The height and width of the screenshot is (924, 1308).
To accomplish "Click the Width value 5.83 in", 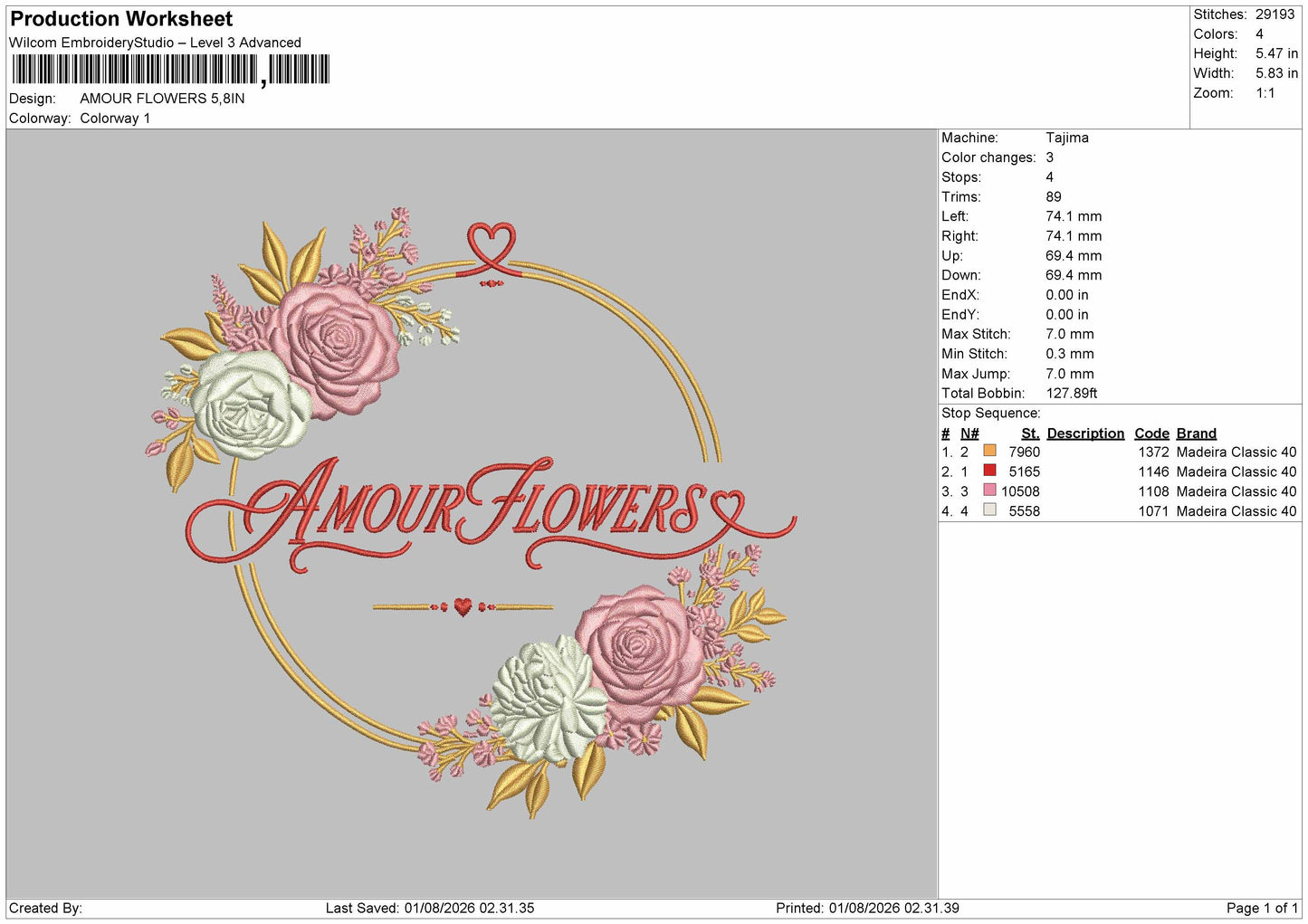I will pyautogui.click(x=1276, y=73).
